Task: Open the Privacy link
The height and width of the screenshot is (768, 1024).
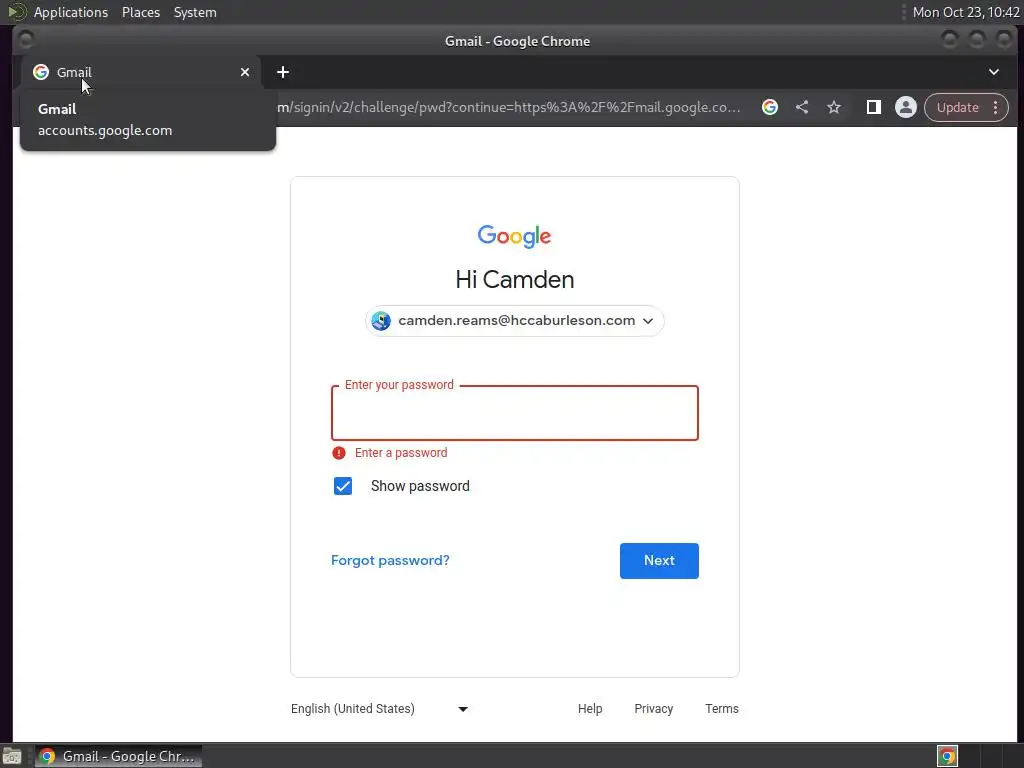Action: click(654, 709)
